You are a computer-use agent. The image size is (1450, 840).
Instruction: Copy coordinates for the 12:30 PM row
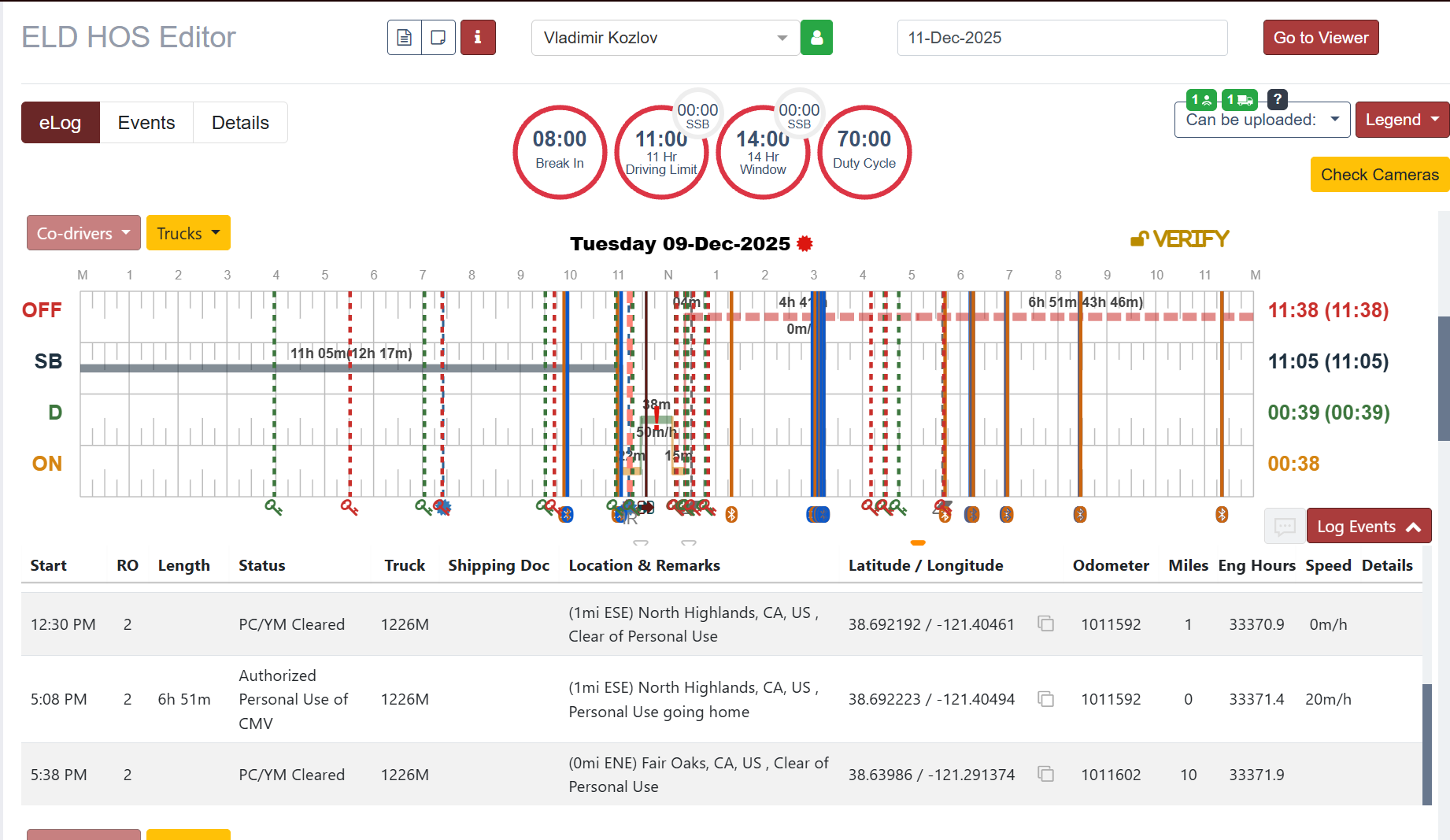coord(1045,624)
